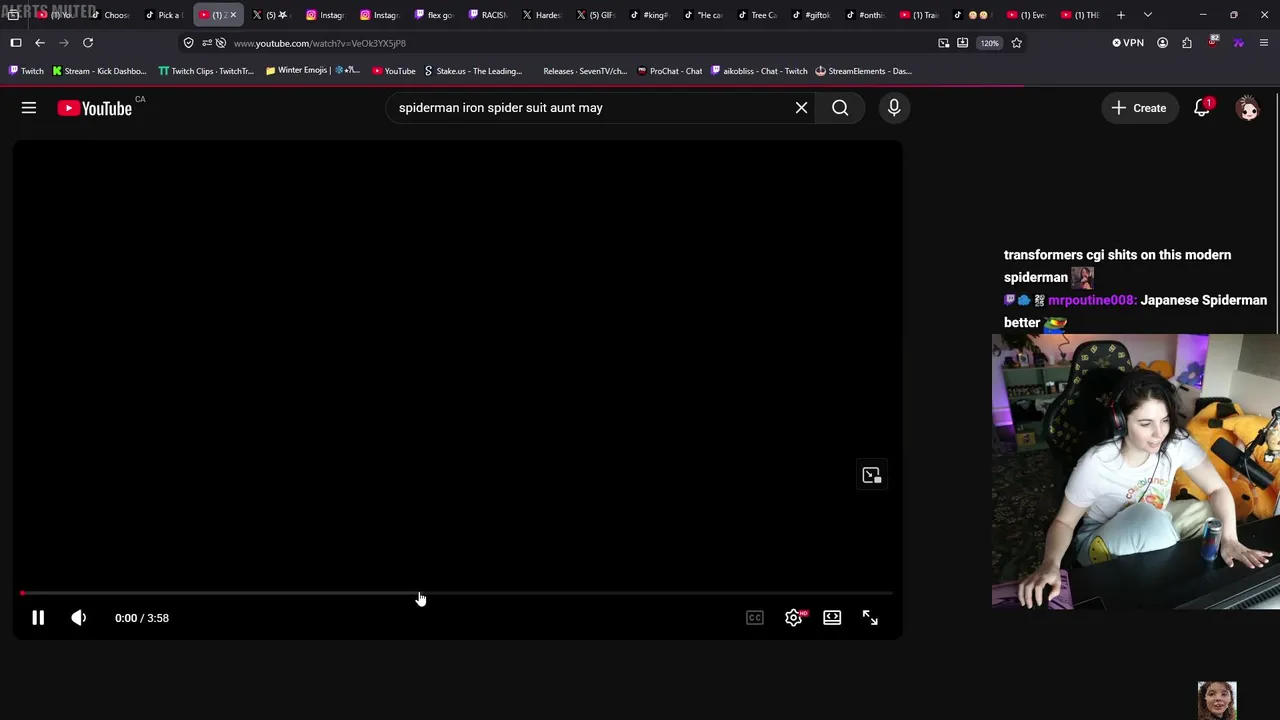The width and height of the screenshot is (1280, 720).
Task: Click the red badged extension icon
Action: (x=1213, y=42)
